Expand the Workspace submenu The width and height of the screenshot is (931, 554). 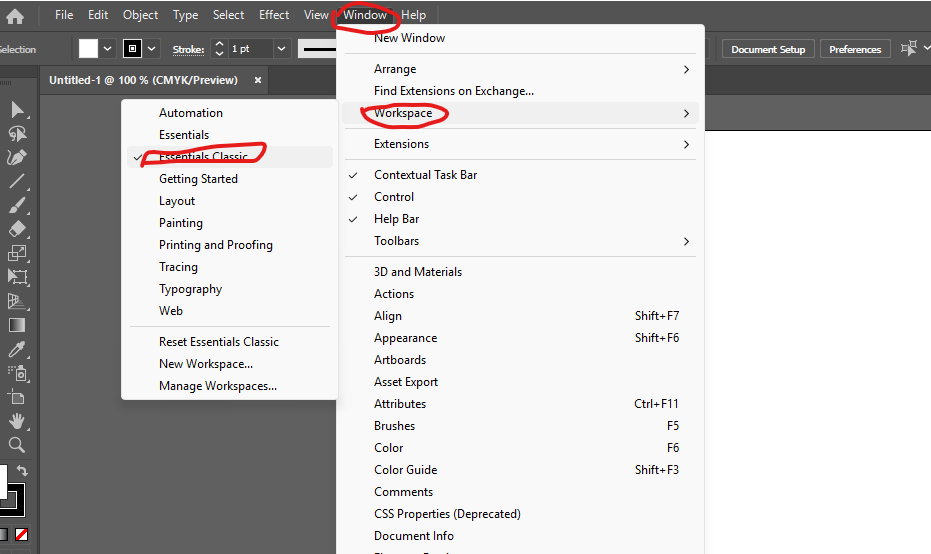click(520, 113)
